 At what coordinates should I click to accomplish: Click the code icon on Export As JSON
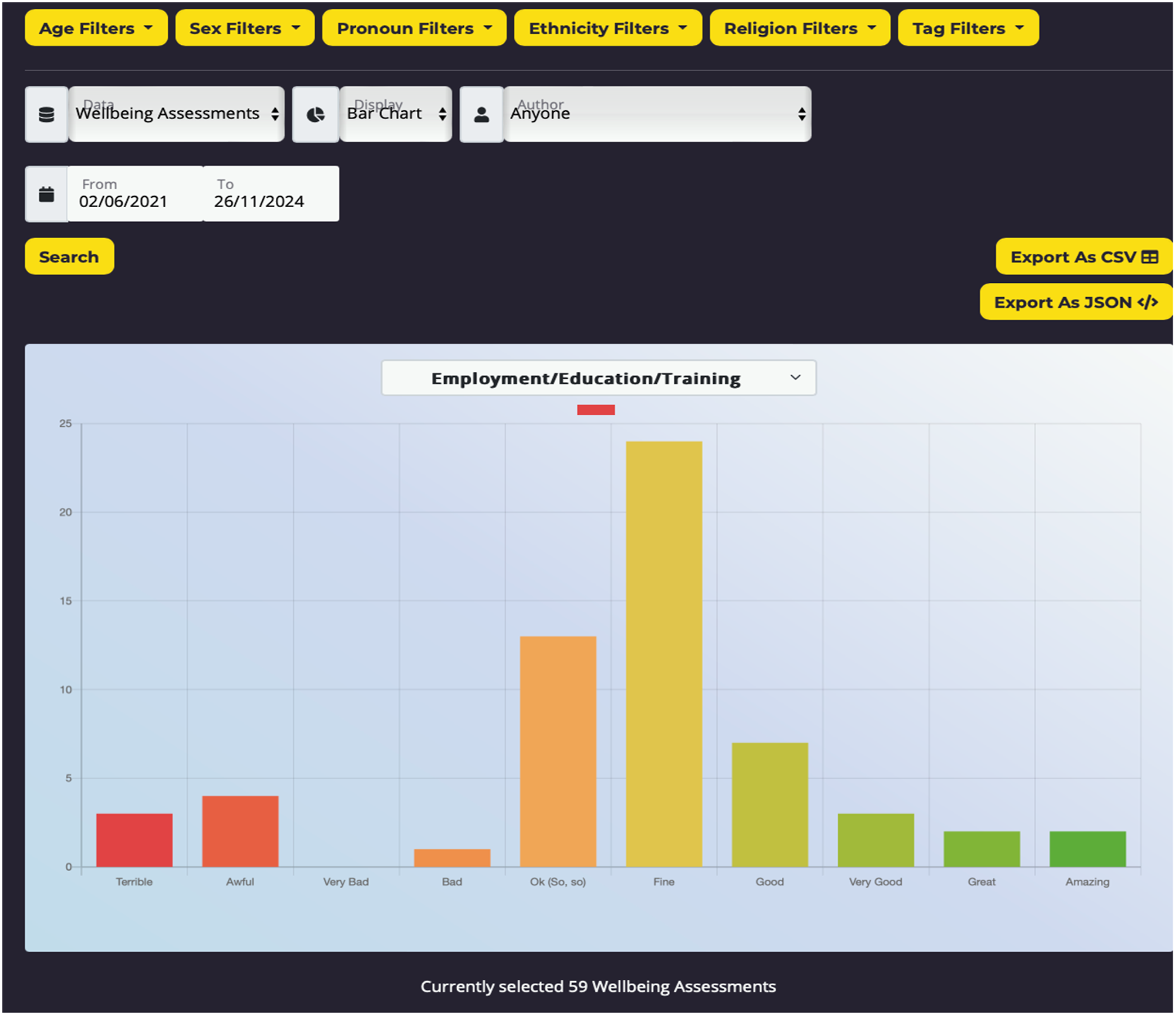coord(1148,303)
